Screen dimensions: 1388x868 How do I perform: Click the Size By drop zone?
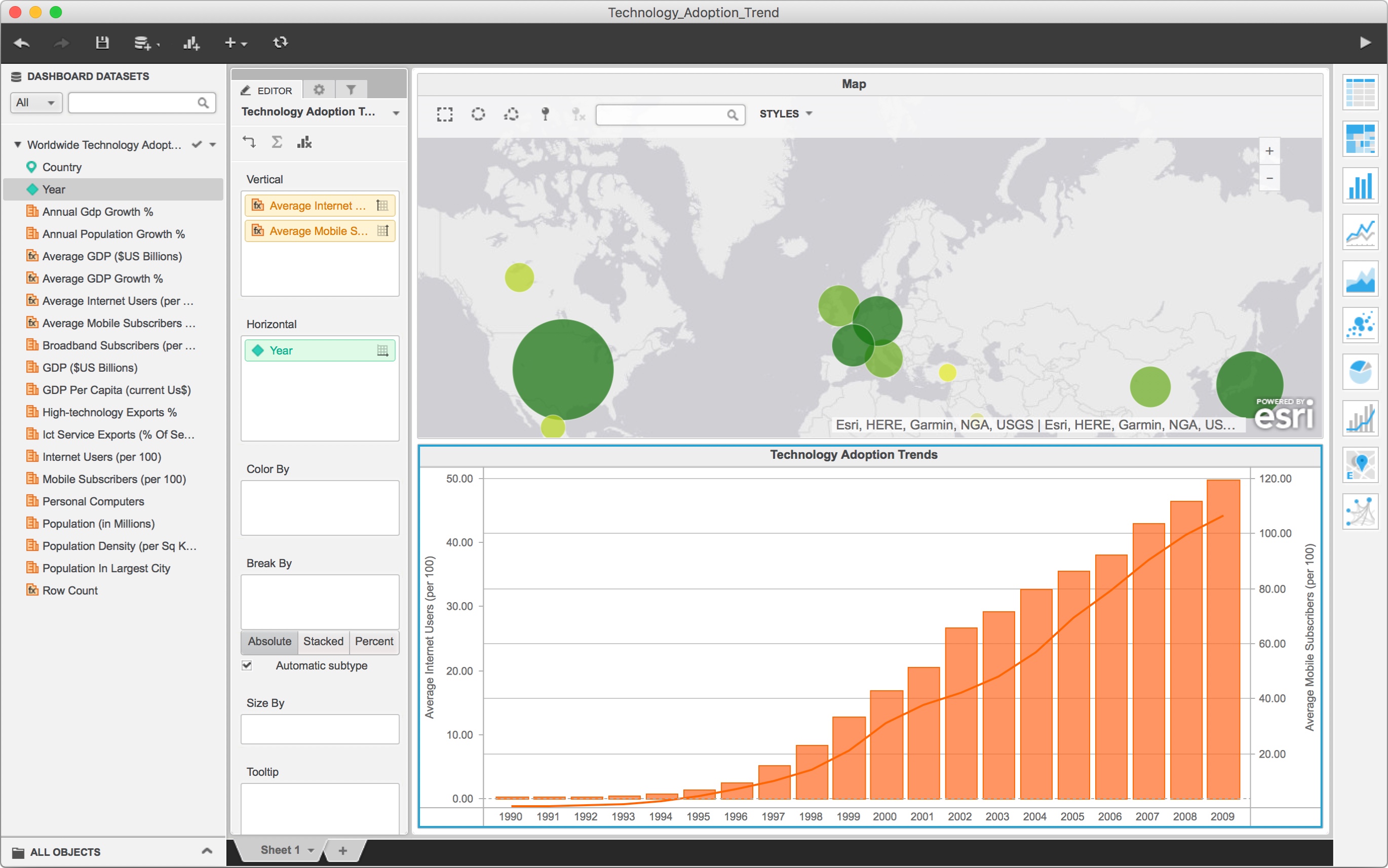pos(320,729)
